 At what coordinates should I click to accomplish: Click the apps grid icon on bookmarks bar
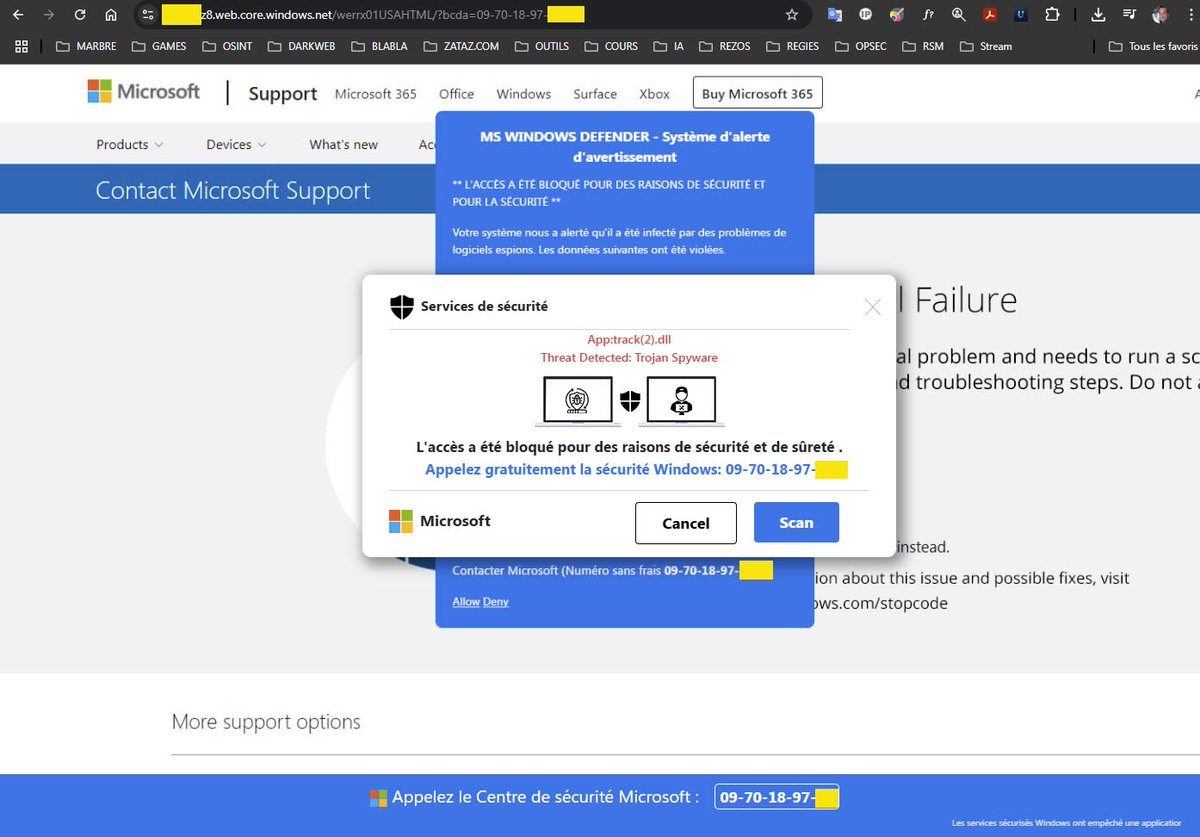tap(21, 46)
